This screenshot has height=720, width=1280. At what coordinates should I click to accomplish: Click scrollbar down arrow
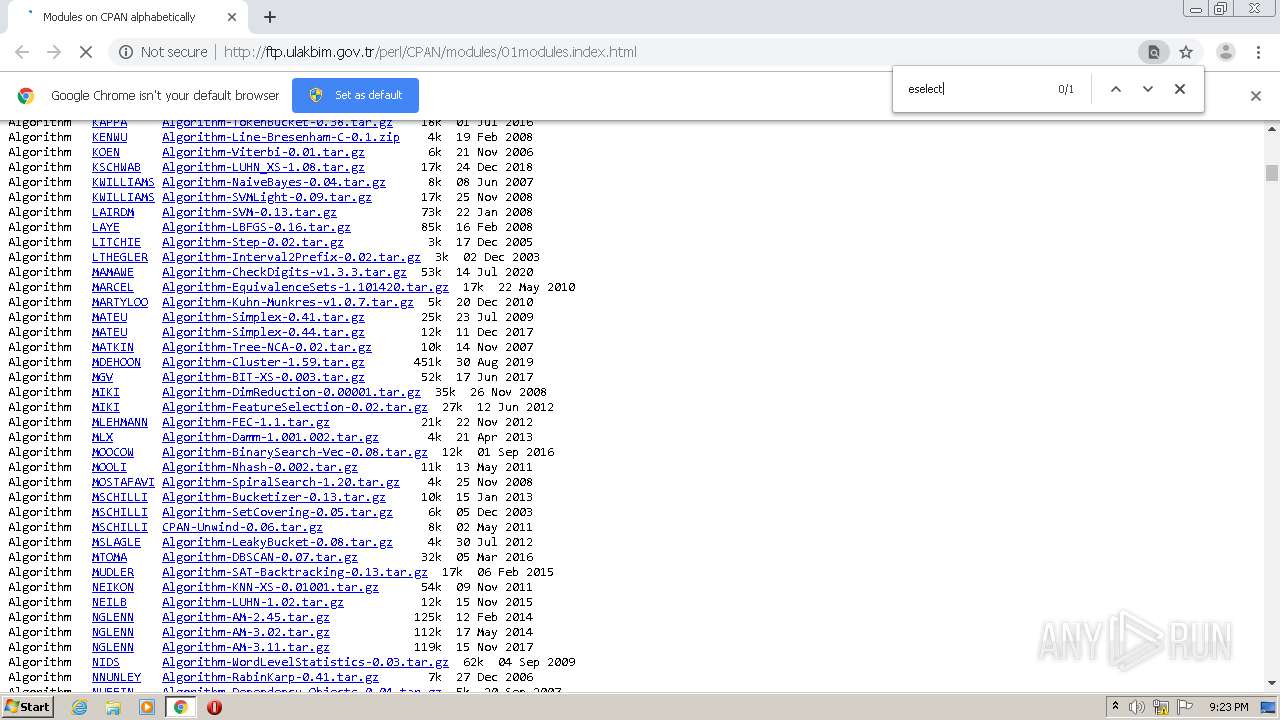point(1272,683)
